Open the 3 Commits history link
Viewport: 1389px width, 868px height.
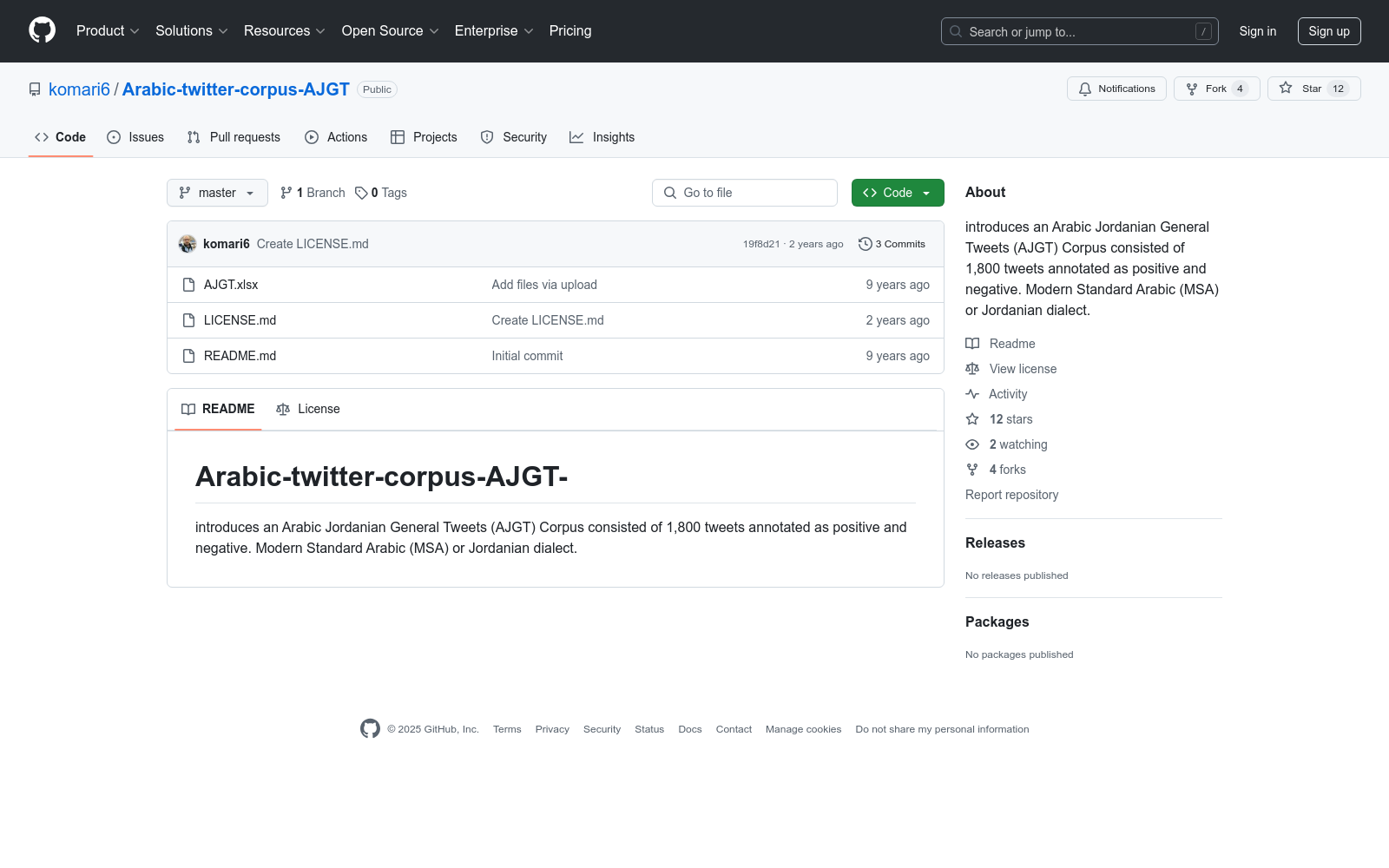coord(892,244)
